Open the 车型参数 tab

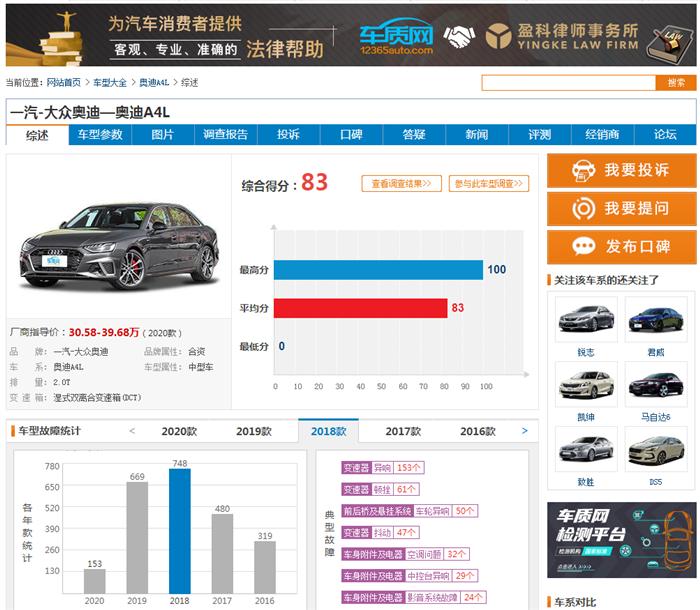tap(100, 135)
